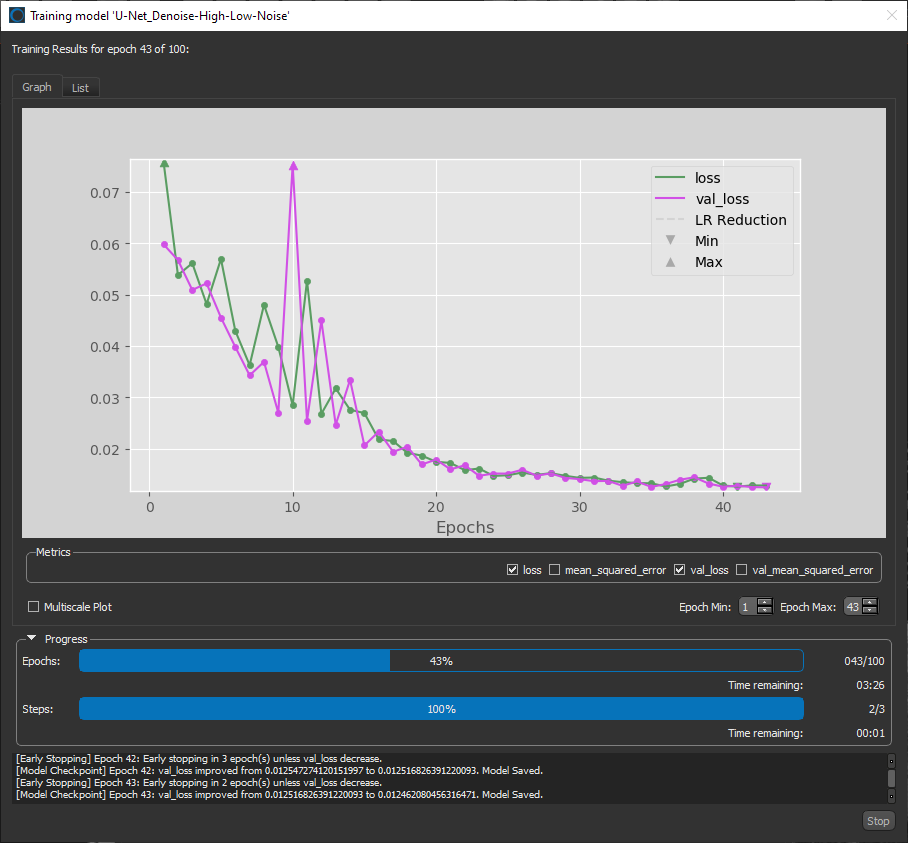Click the val_loss legend entry in plot
The image size is (908, 843).
[721, 199]
